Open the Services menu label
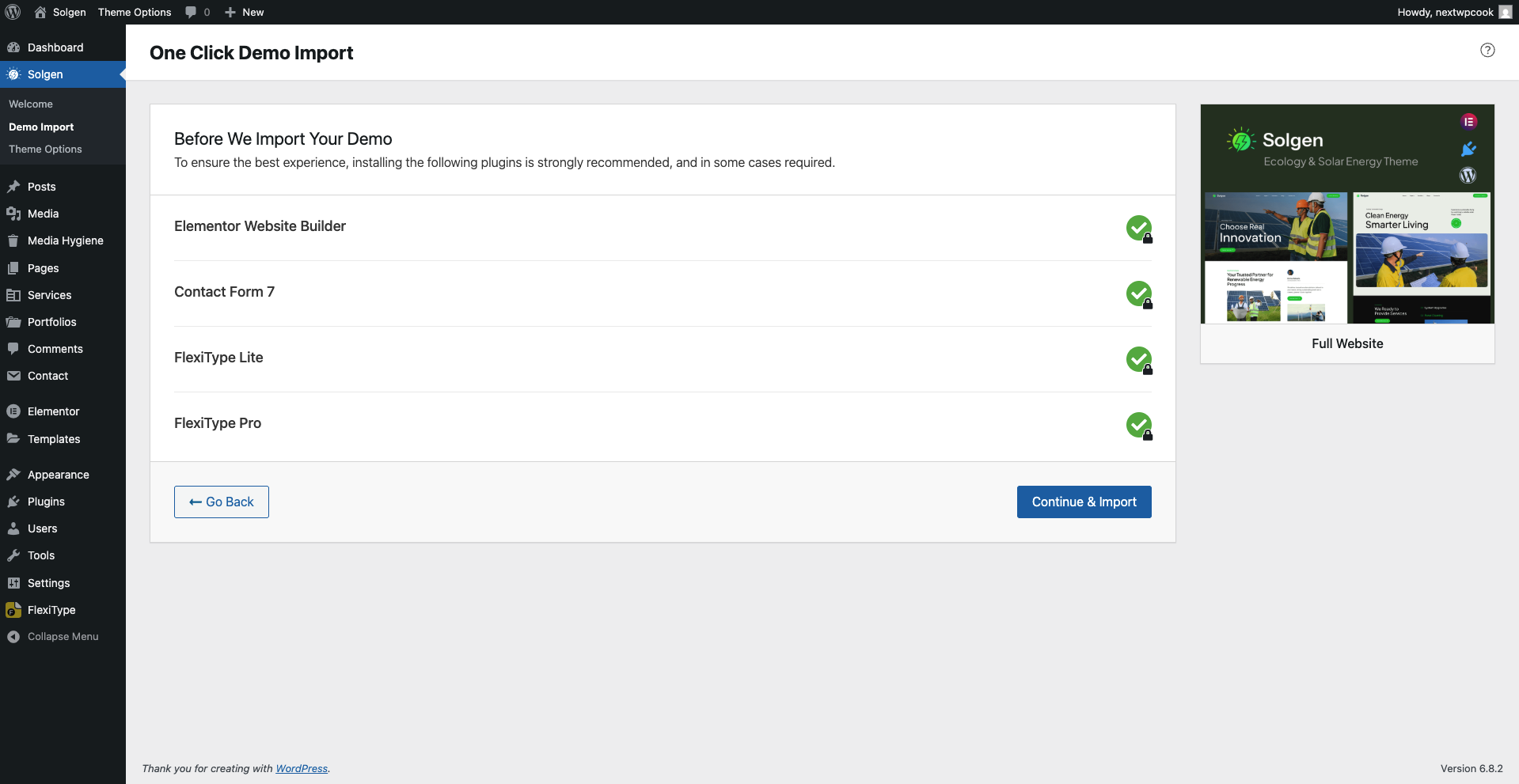Image resolution: width=1519 pixels, height=784 pixels. [x=49, y=295]
